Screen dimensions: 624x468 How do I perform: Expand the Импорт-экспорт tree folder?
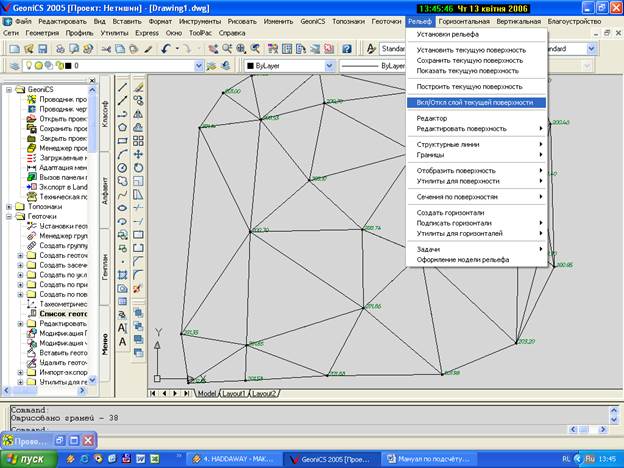click(x=20, y=372)
